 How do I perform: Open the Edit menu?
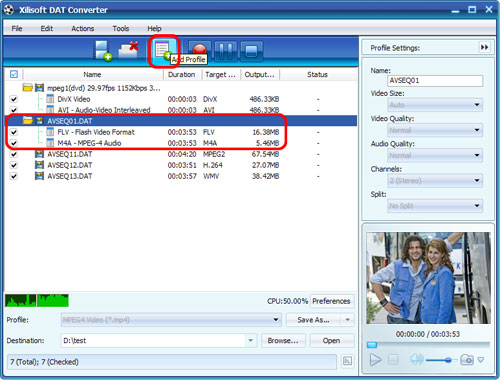(47, 28)
